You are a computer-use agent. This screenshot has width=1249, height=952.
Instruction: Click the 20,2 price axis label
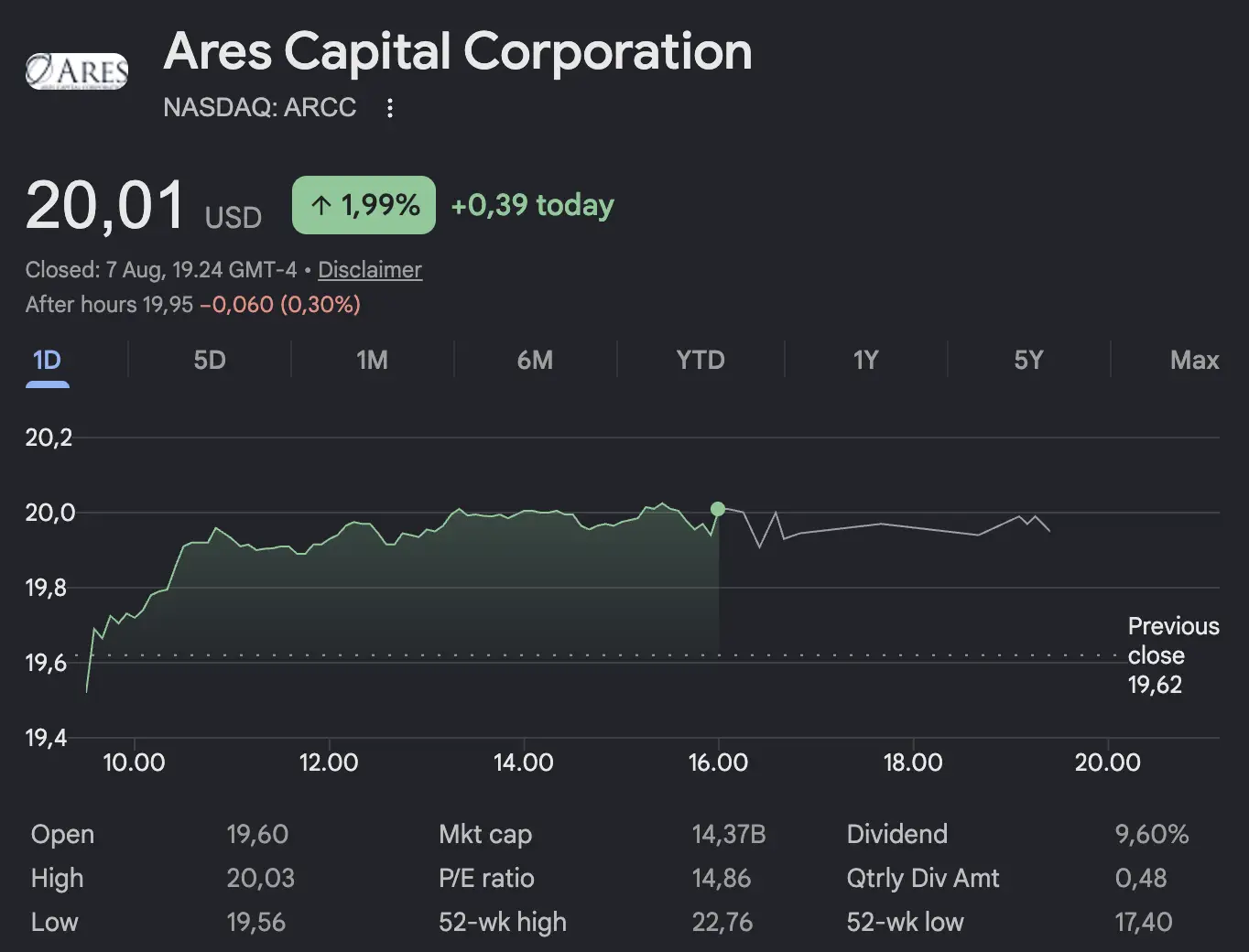[49, 438]
